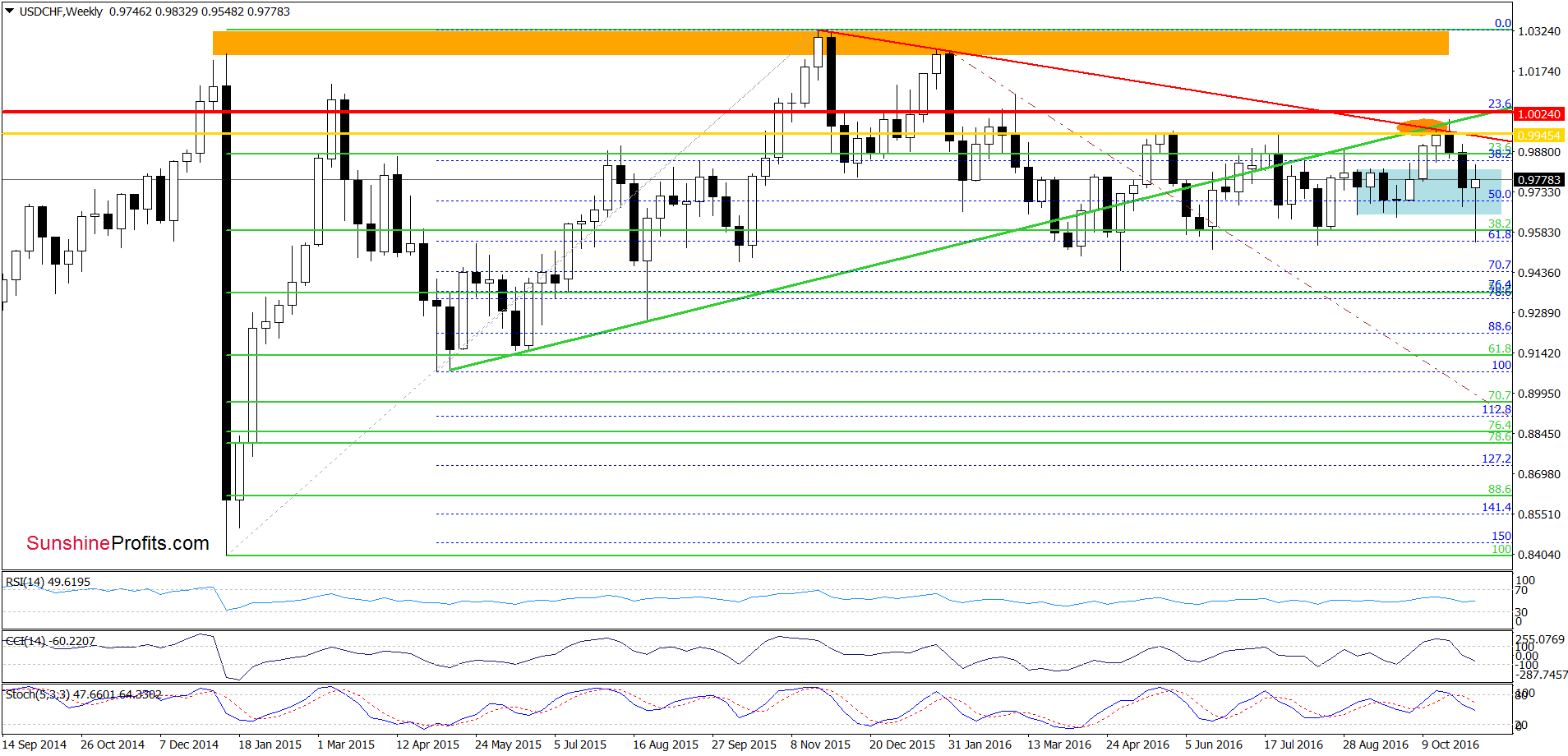Select the 0.98800 price axis value

pos(1539,152)
